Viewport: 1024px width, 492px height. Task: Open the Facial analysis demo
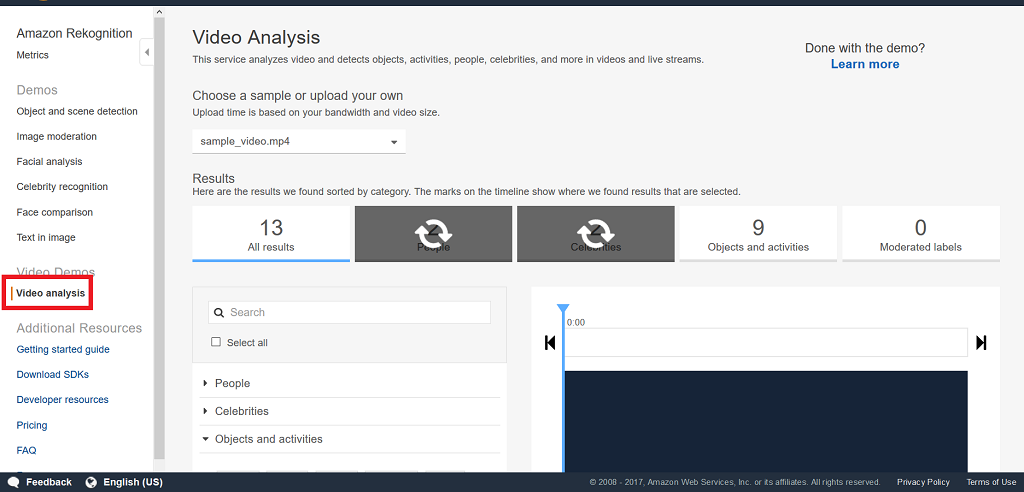[50, 161]
